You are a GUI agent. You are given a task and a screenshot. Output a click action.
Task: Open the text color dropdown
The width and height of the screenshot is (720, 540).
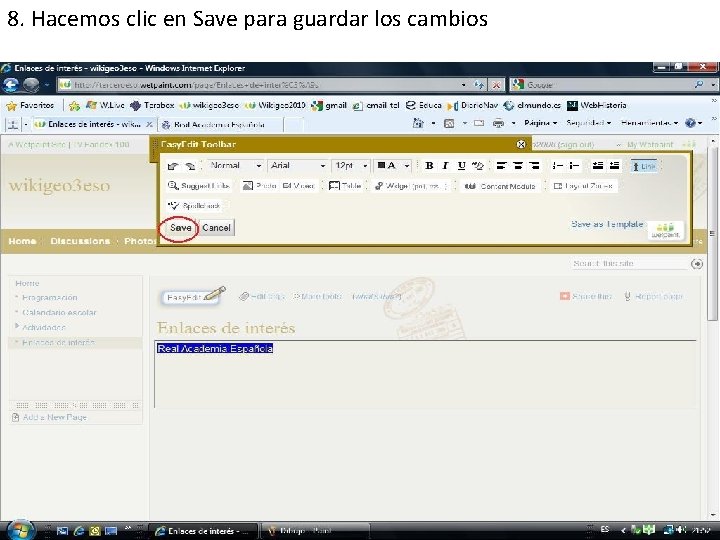pos(393,165)
